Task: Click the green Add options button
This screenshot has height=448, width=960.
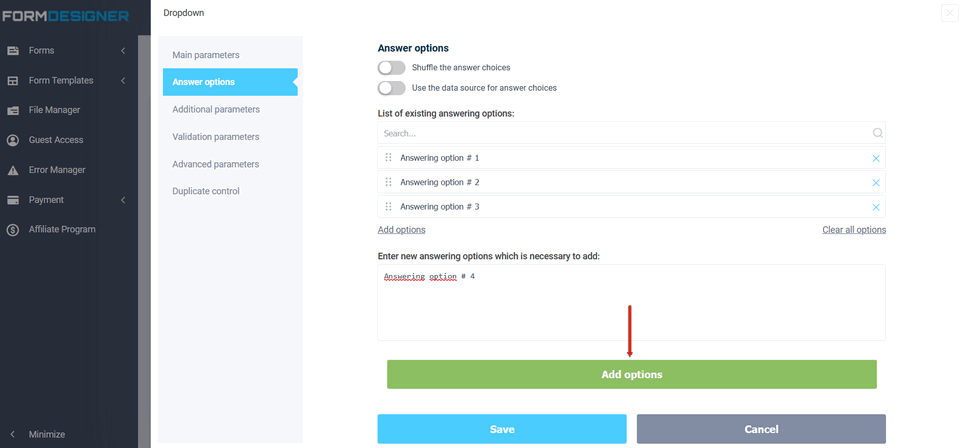Action: (x=631, y=374)
